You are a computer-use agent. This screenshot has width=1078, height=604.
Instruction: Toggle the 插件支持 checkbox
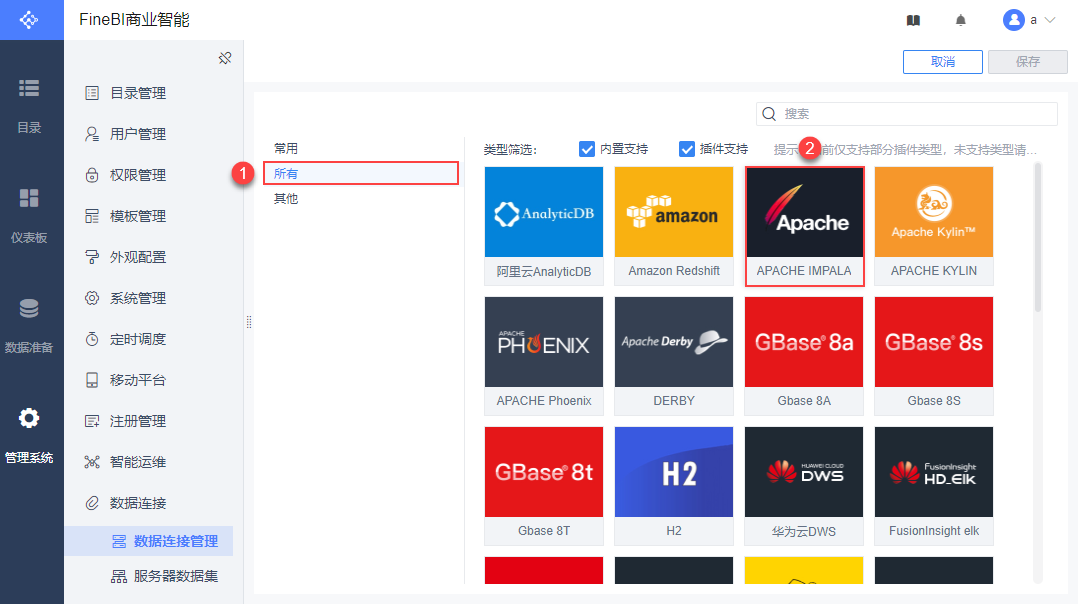pyautogui.click(x=687, y=149)
